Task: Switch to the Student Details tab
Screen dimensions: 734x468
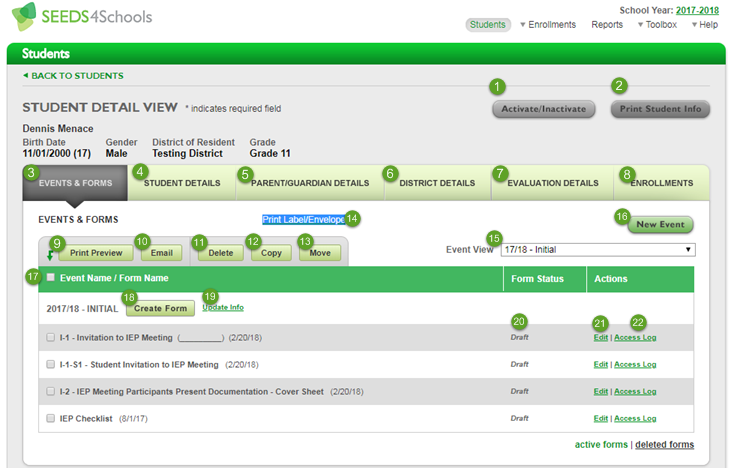Action: pyautogui.click(x=182, y=183)
